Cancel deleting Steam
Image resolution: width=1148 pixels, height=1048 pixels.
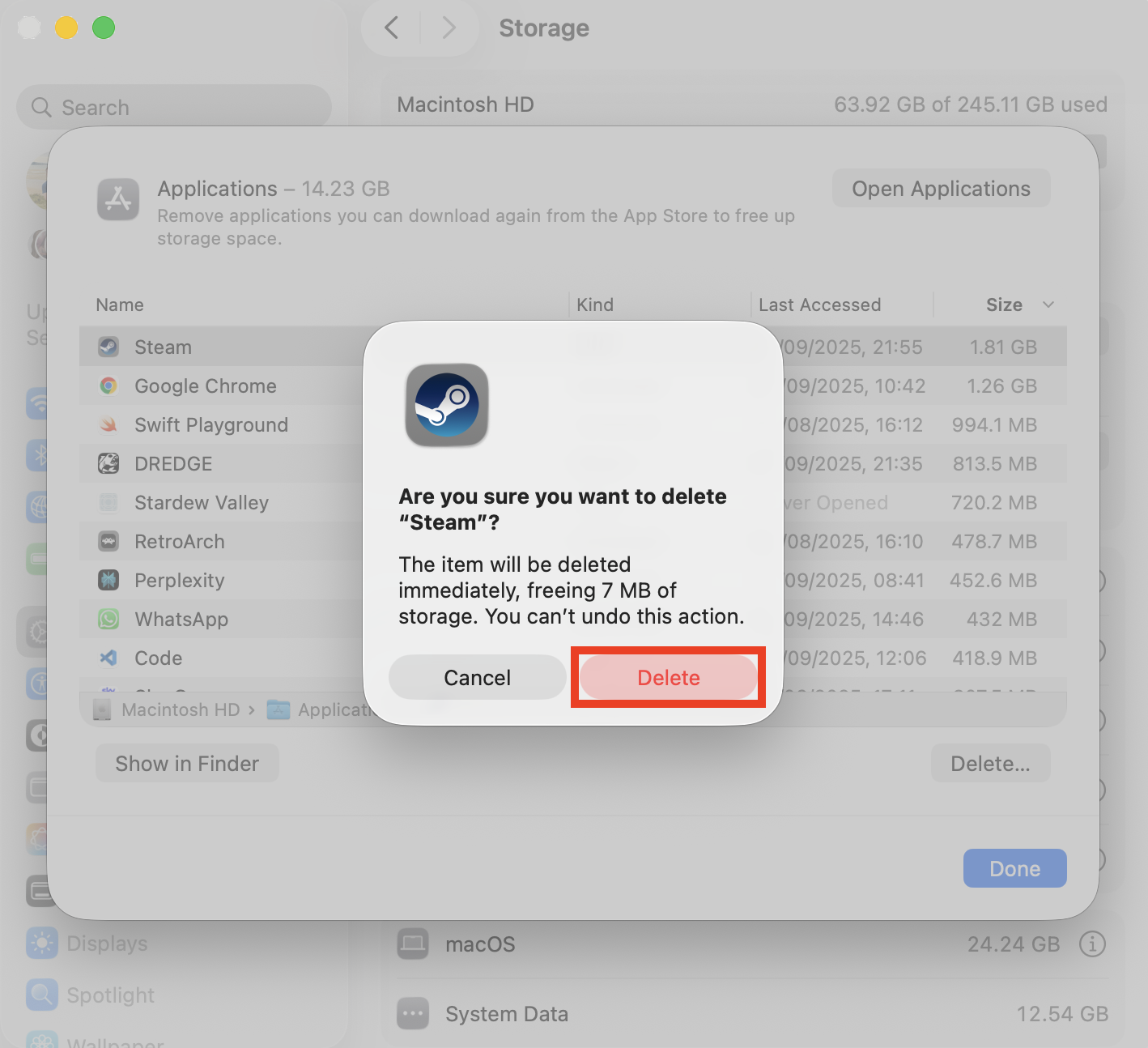click(477, 677)
